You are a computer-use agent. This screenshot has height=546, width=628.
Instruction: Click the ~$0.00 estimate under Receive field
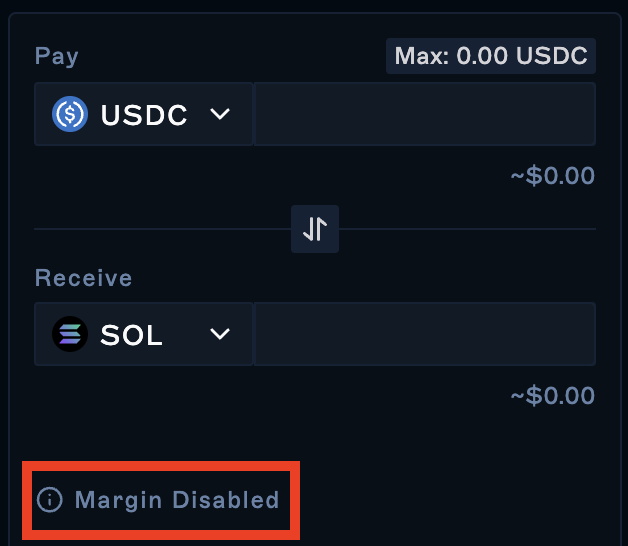click(552, 396)
